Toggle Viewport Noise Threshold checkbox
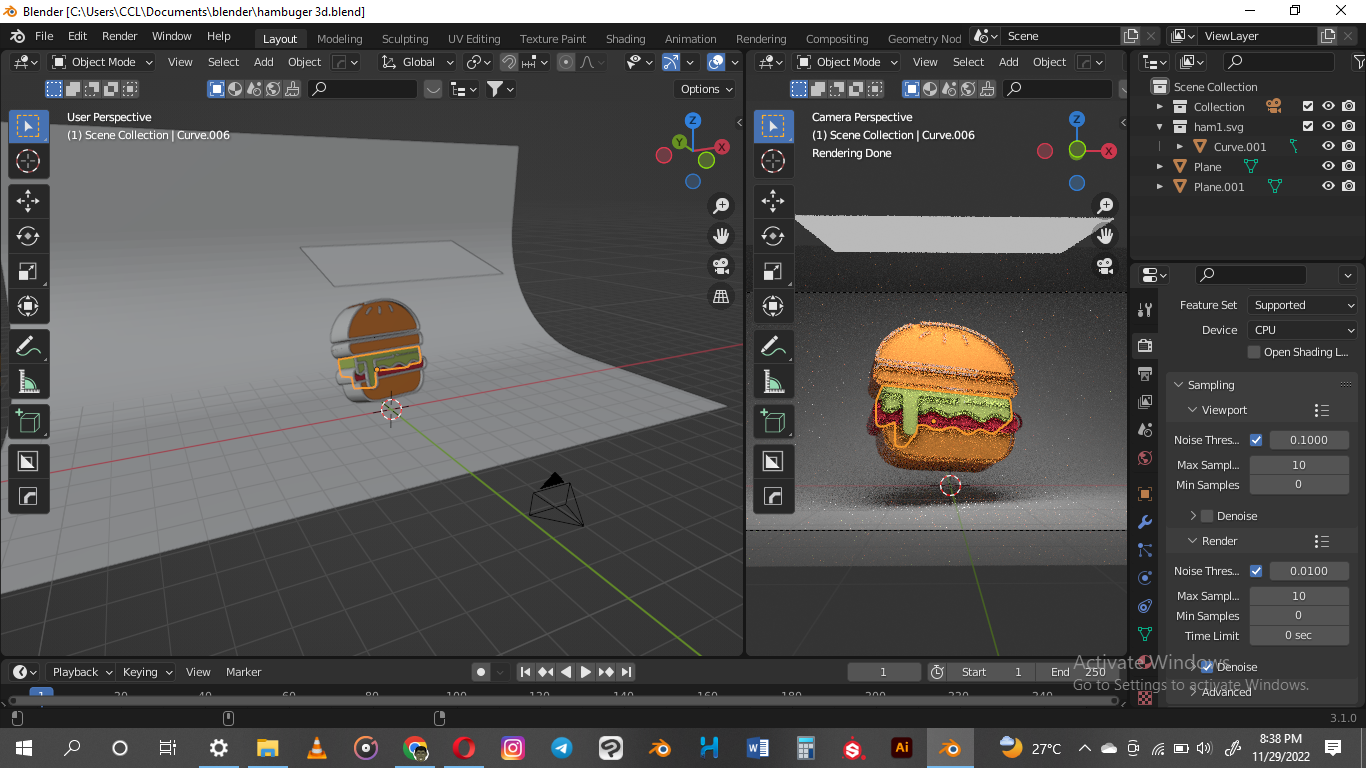1366x768 pixels. [1256, 440]
